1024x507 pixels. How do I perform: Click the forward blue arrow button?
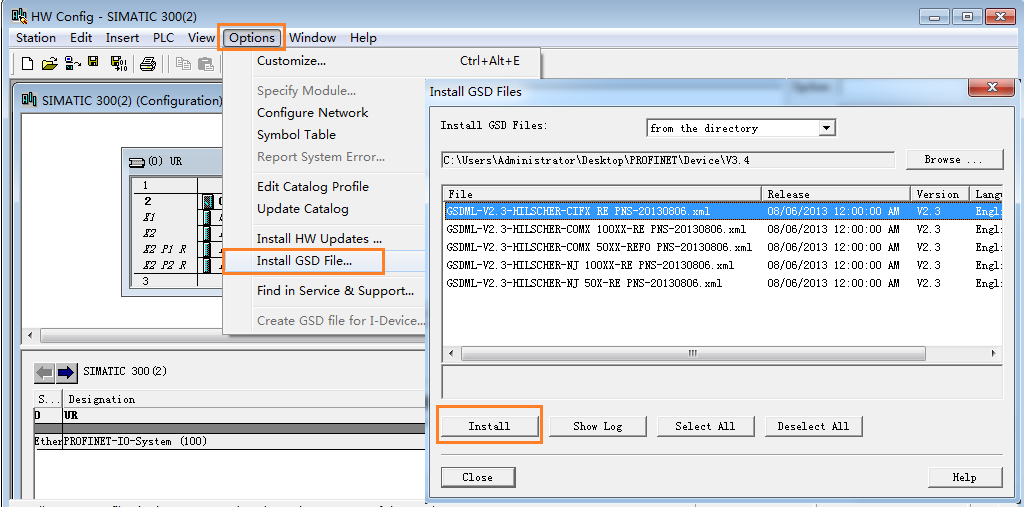pyautogui.click(x=66, y=372)
